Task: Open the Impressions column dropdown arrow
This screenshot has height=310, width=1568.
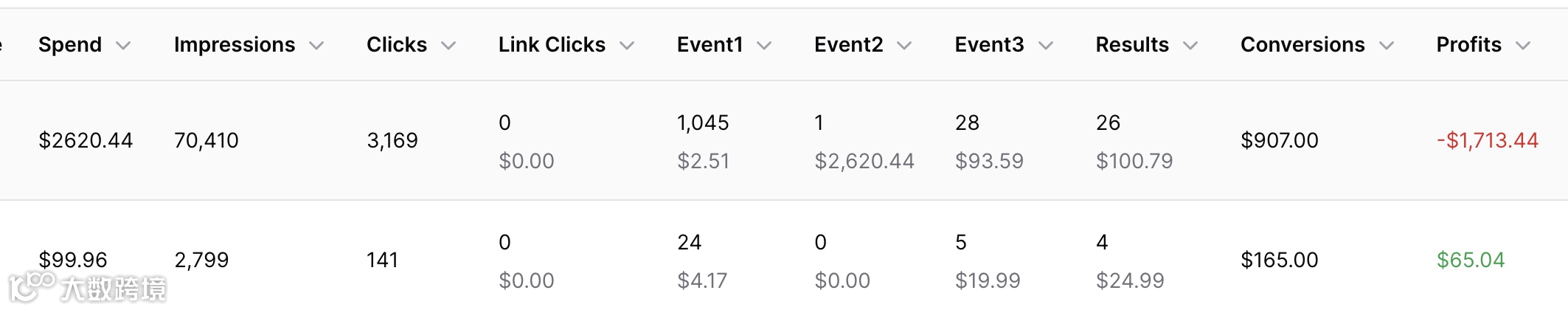Action: pos(316,46)
